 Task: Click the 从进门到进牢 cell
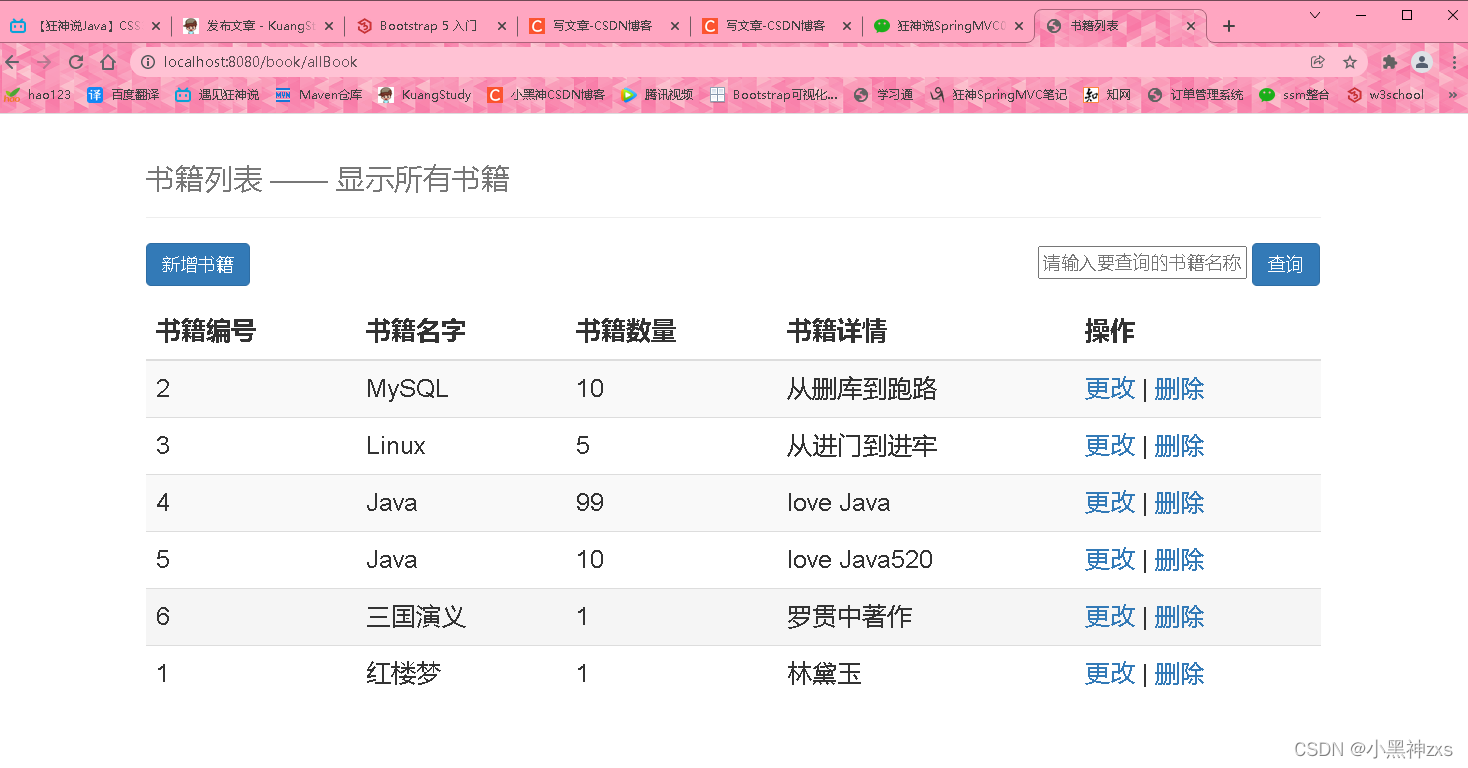(862, 446)
